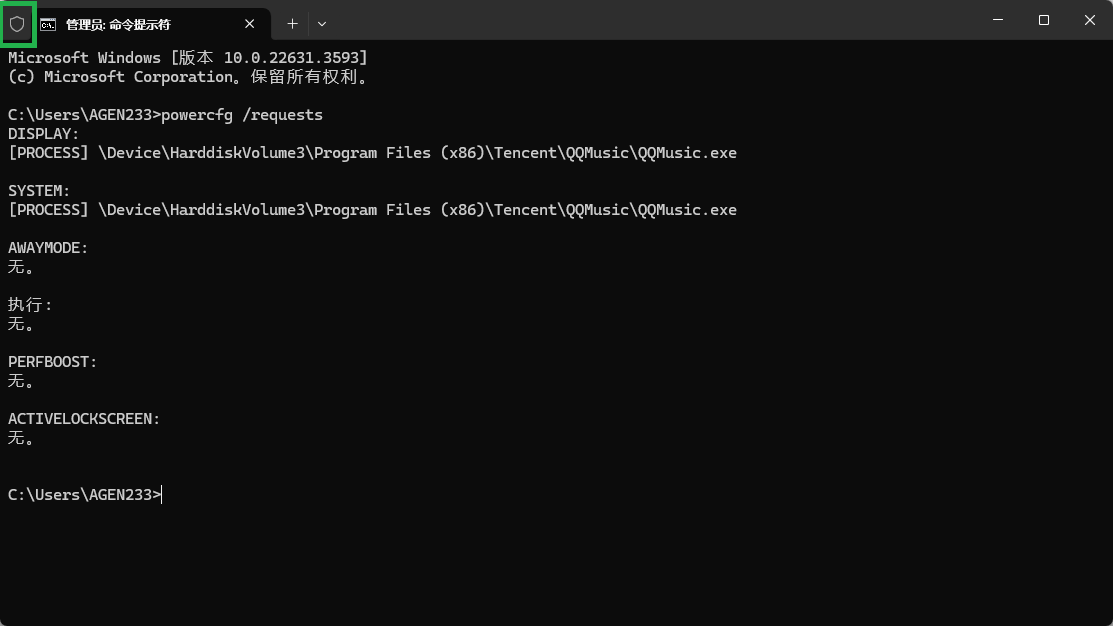The height and width of the screenshot is (626, 1113).
Task: Click the Microsoft Windows version line
Action: (x=188, y=58)
